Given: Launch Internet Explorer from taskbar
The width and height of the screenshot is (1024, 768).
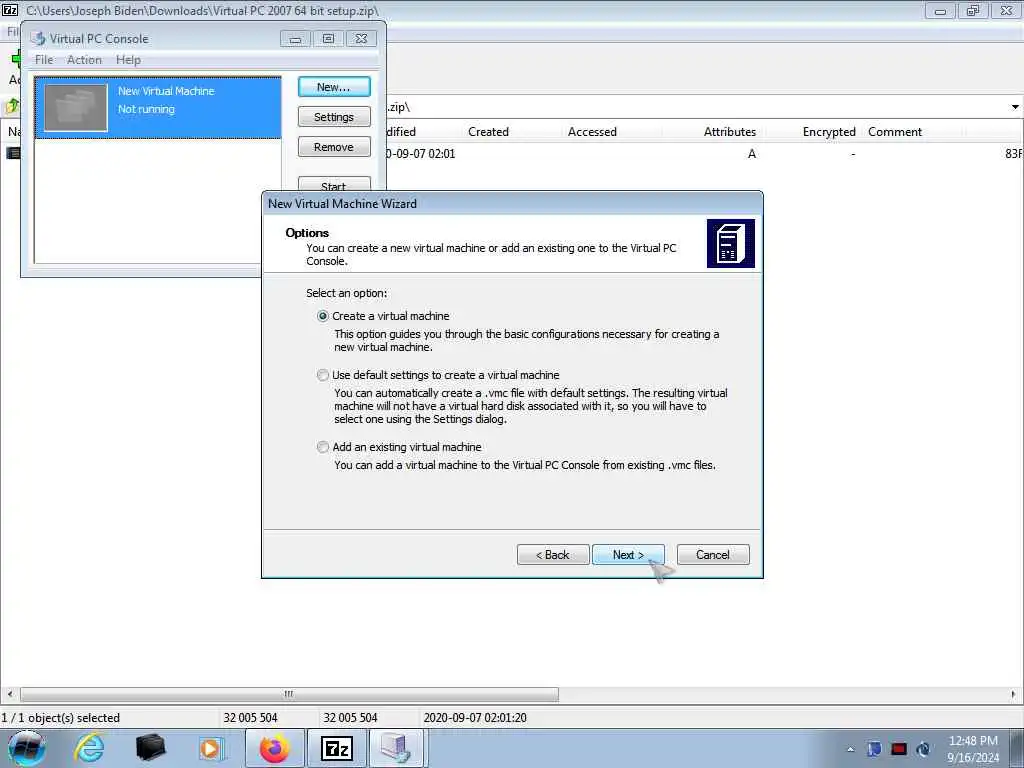Looking at the screenshot, I should (88, 748).
